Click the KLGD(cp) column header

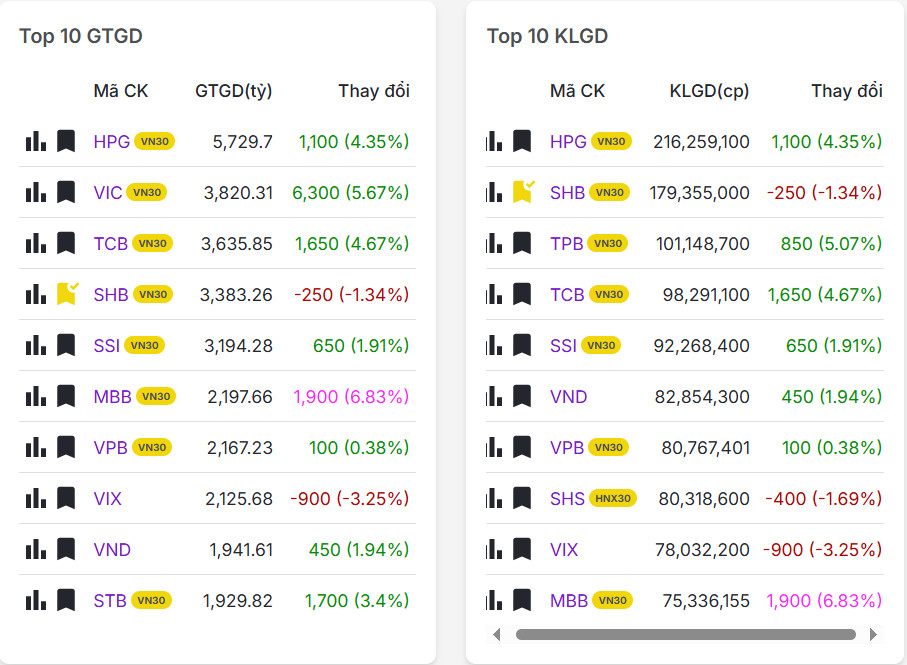(709, 91)
